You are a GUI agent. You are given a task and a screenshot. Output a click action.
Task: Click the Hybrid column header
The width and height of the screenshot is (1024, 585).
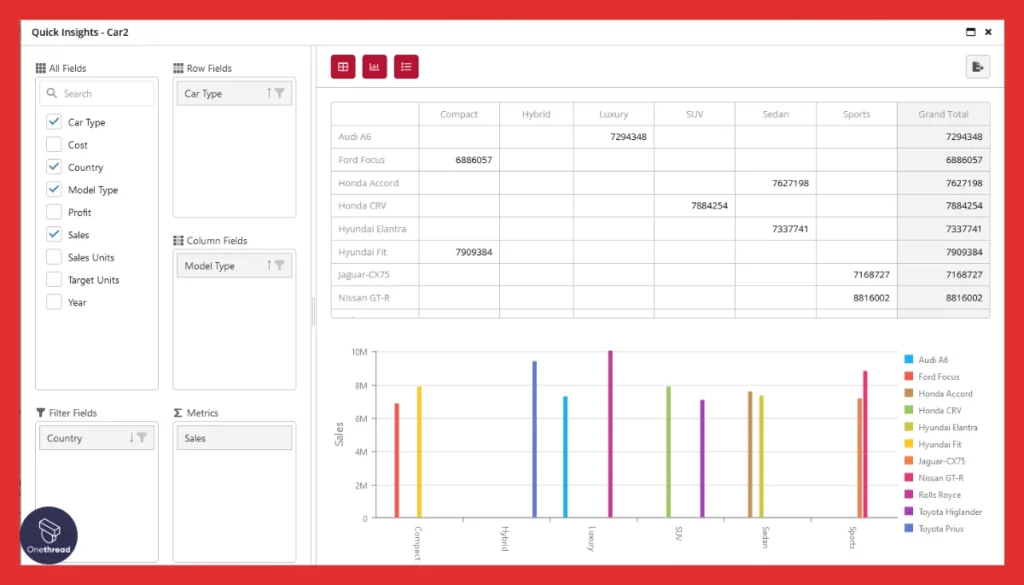click(536, 114)
